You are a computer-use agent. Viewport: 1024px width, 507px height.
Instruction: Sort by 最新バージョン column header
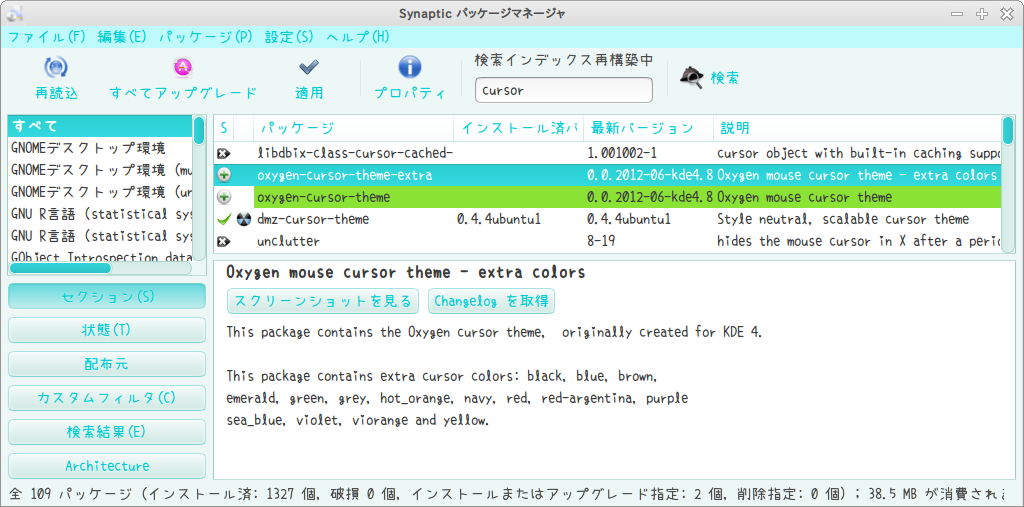[648, 128]
